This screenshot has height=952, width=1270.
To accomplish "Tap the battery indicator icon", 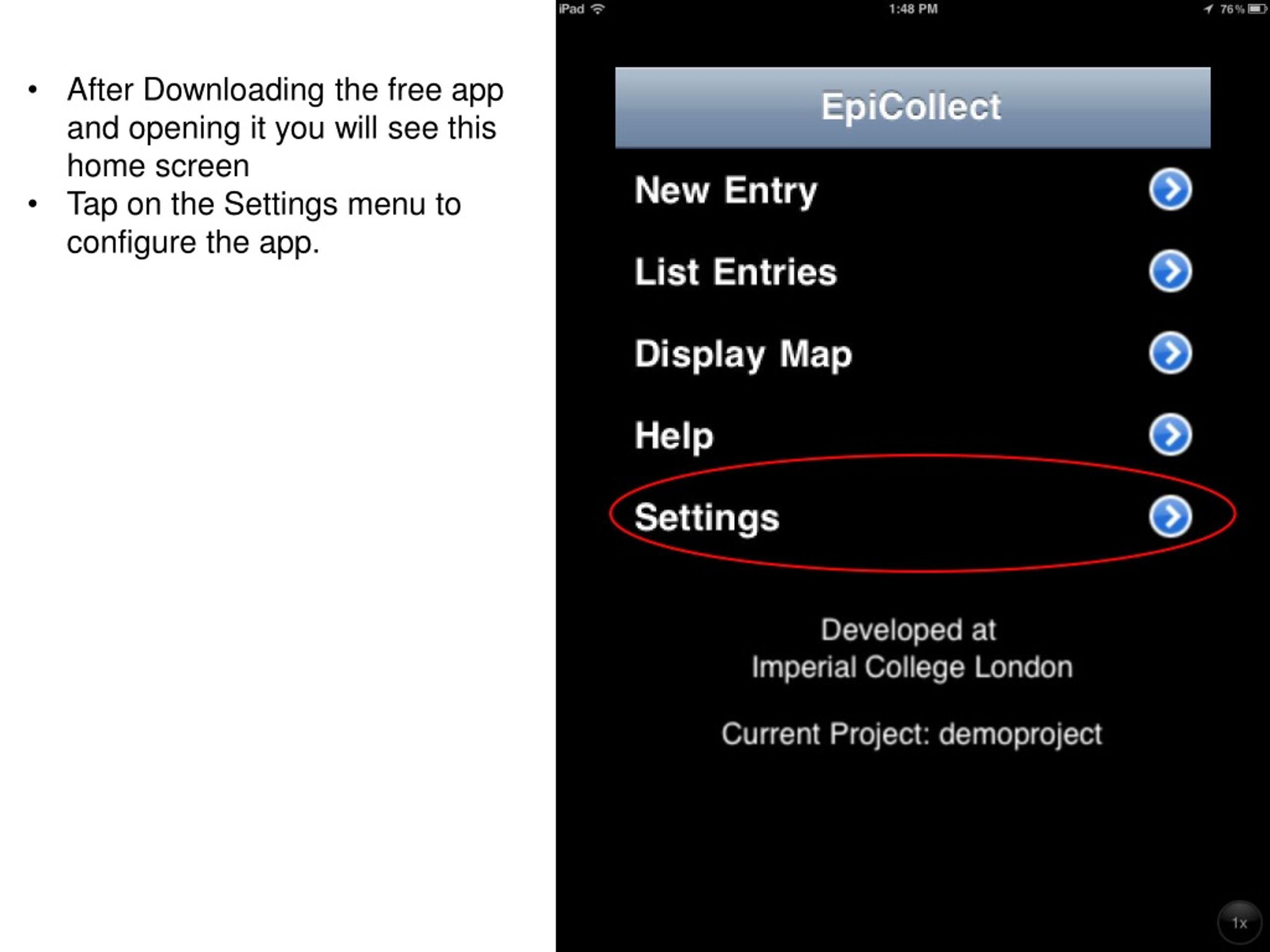I will tap(1257, 9).
